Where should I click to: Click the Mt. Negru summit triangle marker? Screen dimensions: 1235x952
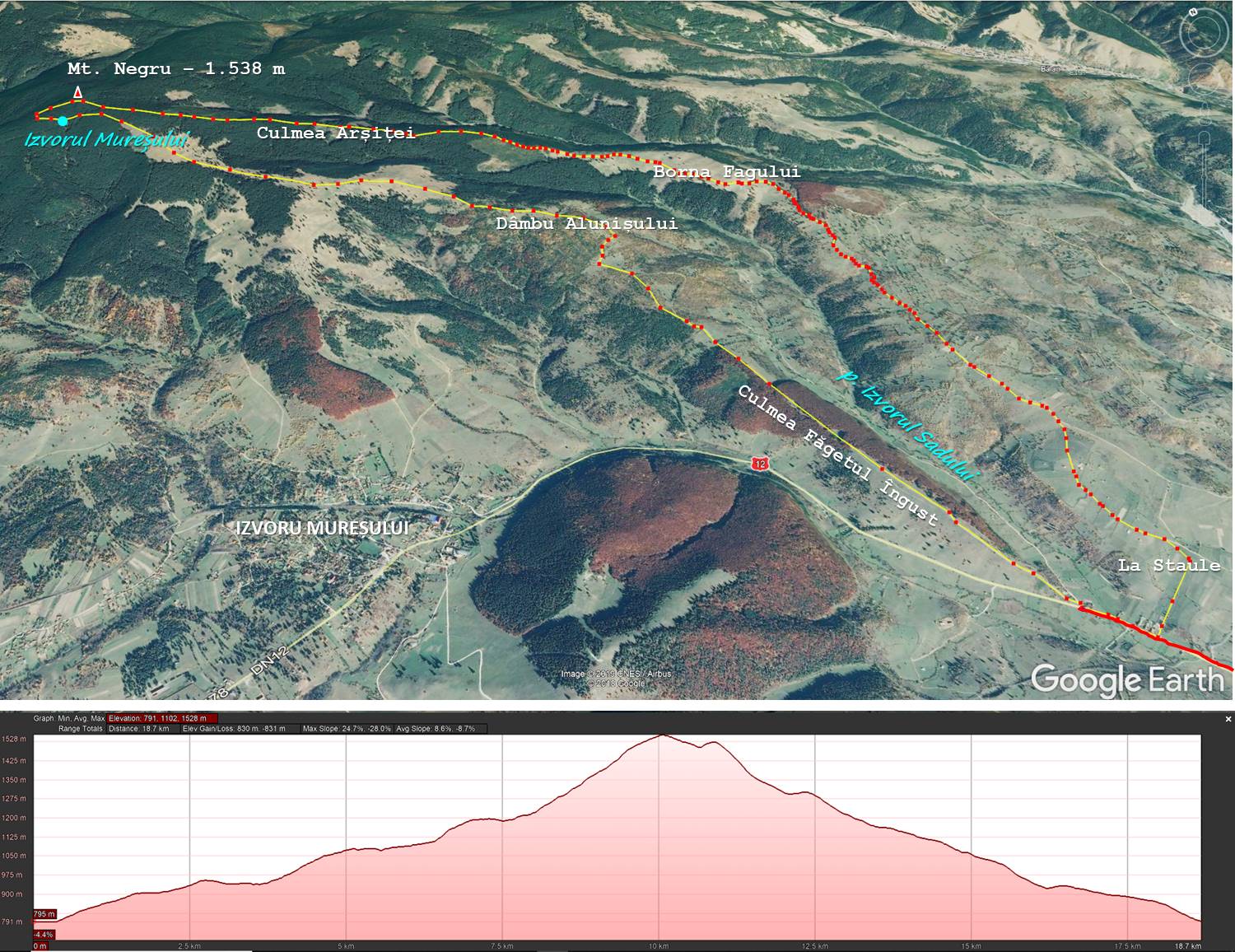point(78,92)
